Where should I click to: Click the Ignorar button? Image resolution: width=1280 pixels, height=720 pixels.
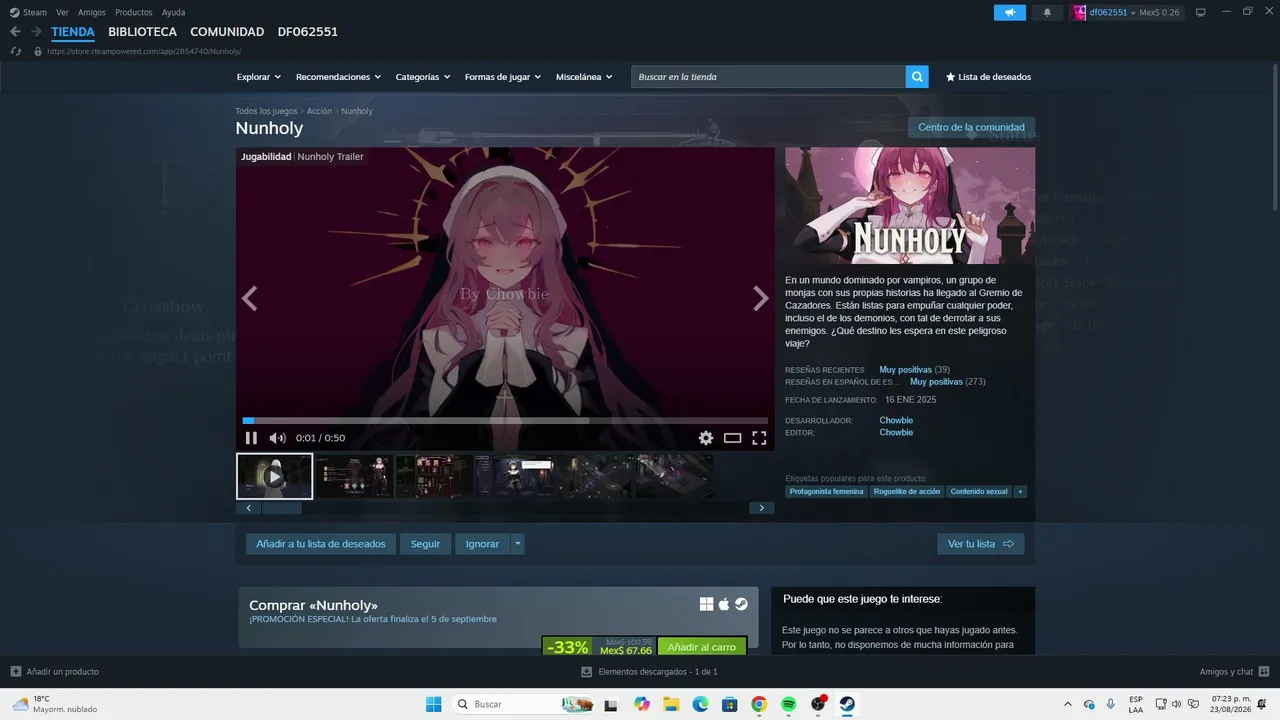482,544
